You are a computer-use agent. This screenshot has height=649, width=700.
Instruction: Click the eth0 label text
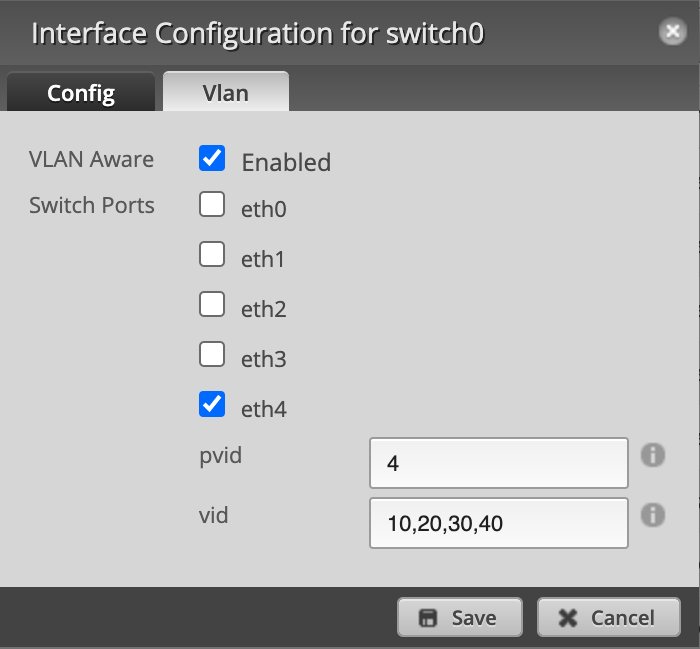point(264,209)
